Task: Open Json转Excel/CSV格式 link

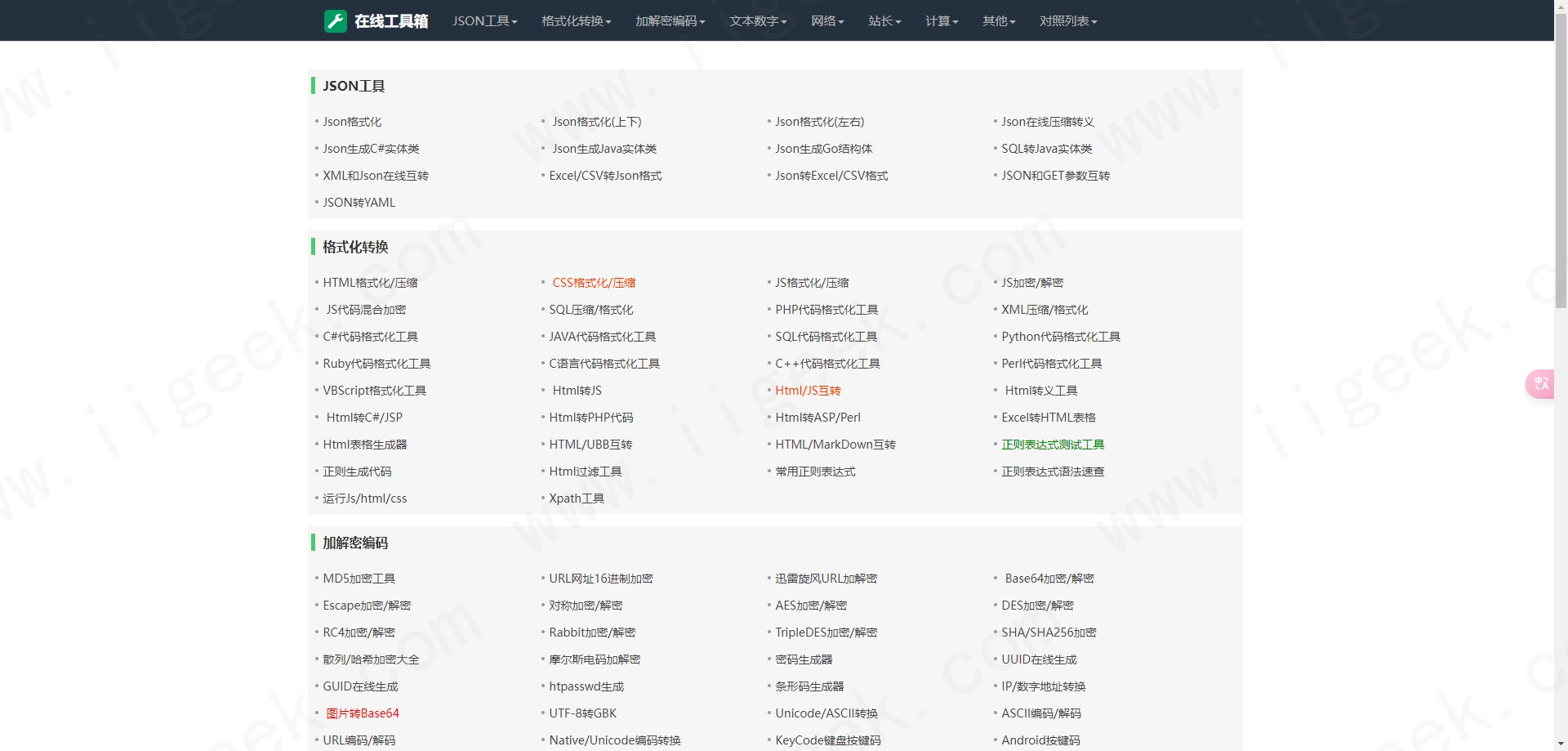Action: tap(831, 176)
